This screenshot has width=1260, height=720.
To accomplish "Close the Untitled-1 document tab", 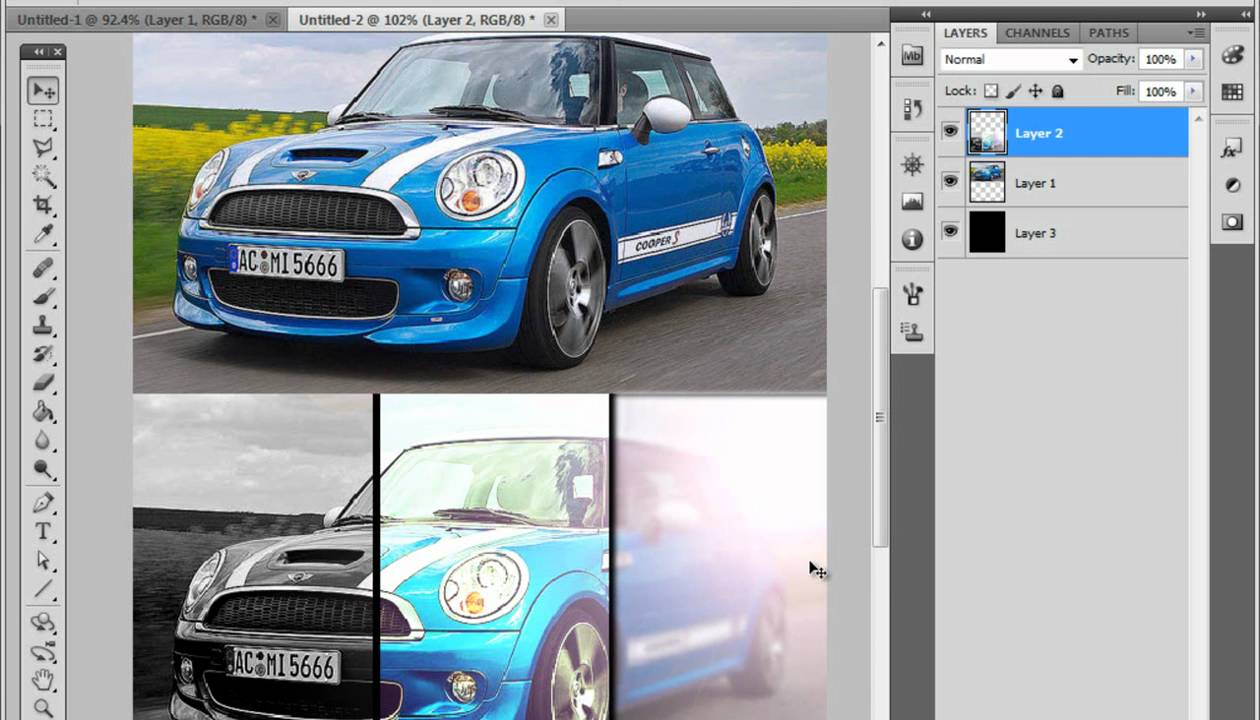I will pyautogui.click(x=272, y=19).
